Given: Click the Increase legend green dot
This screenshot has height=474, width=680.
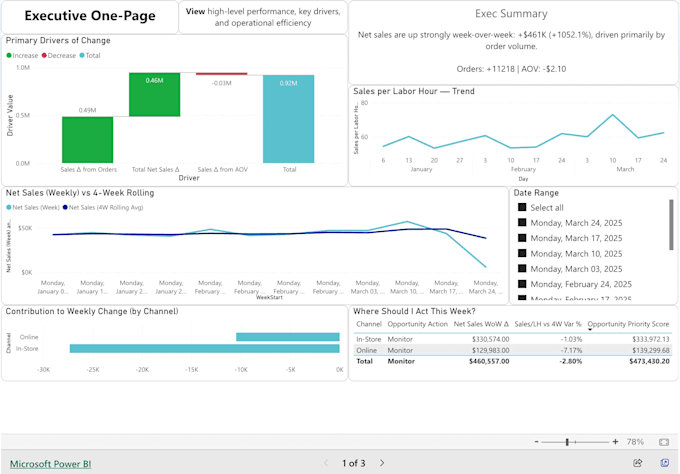Looking at the screenshot, I should pos(9,56).
